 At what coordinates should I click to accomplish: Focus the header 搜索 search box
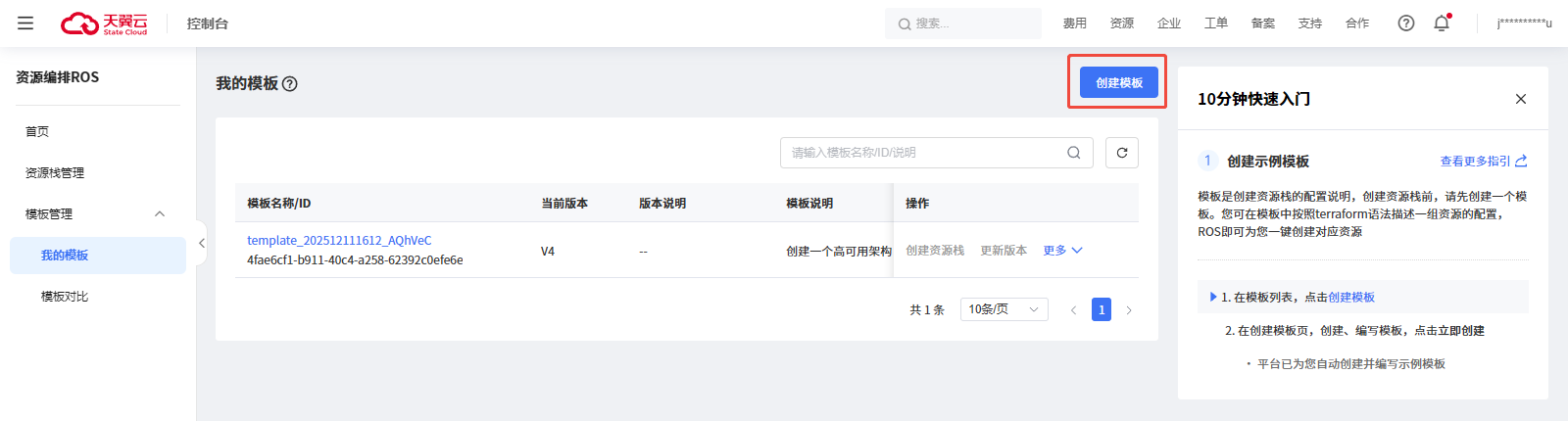tap(963, 23)
